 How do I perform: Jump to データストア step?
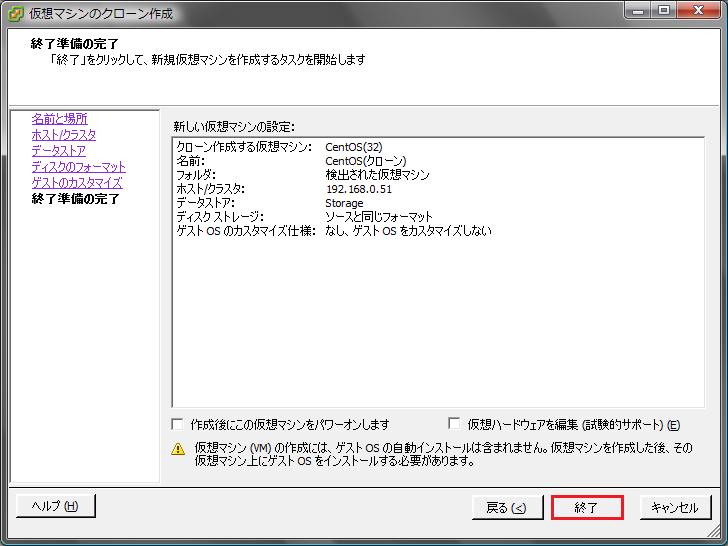click(x=58, y=151)
